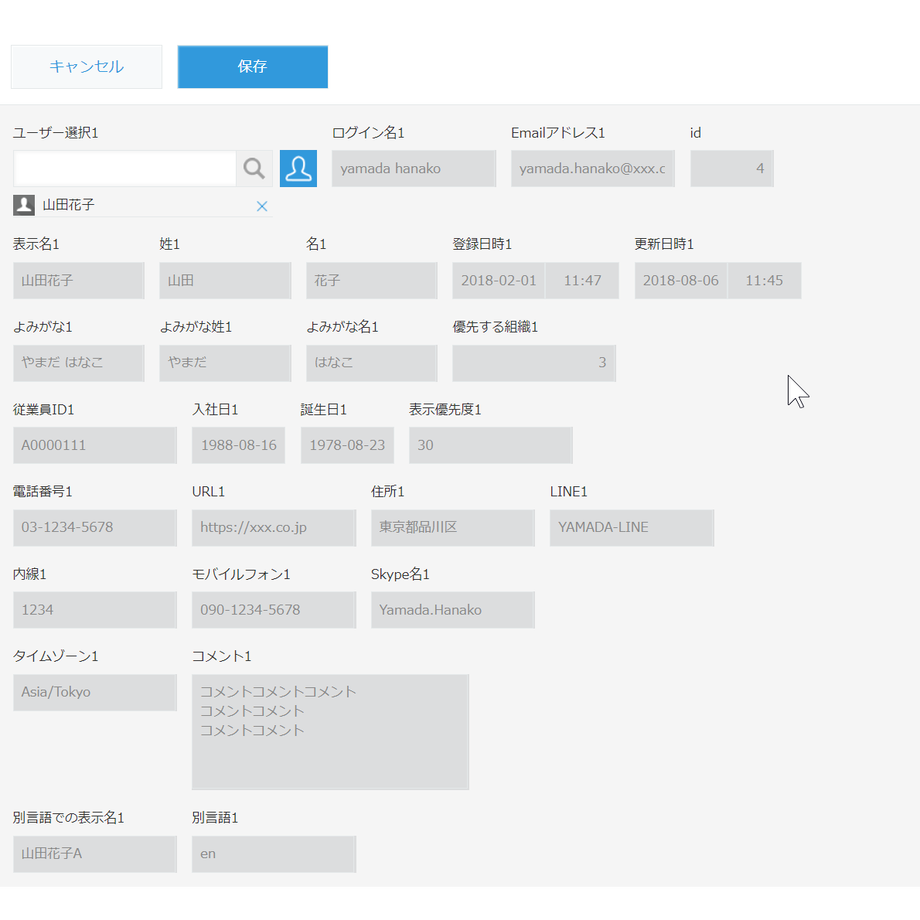The image size is (920, 920).
Task: Click the 山田花子 user avatar icon
Action: pyautogui.click(x=24, y=205)
